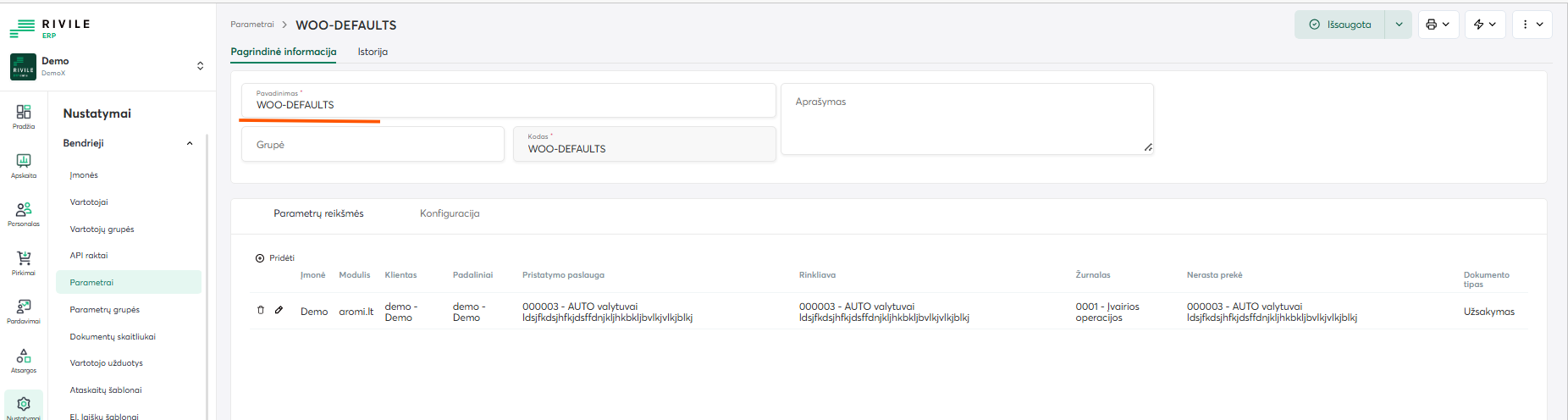Collapse the Bendrieji settings section
The width and height of the screenshot is (1568, 420).
click(190, 143)
